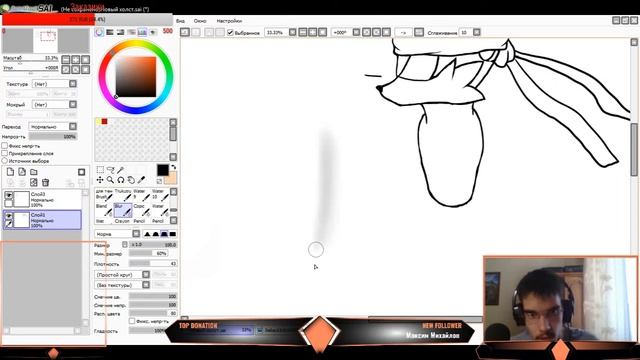Toggle transparent color below color swatches
The image size is (640, 360).
[160, 181]
